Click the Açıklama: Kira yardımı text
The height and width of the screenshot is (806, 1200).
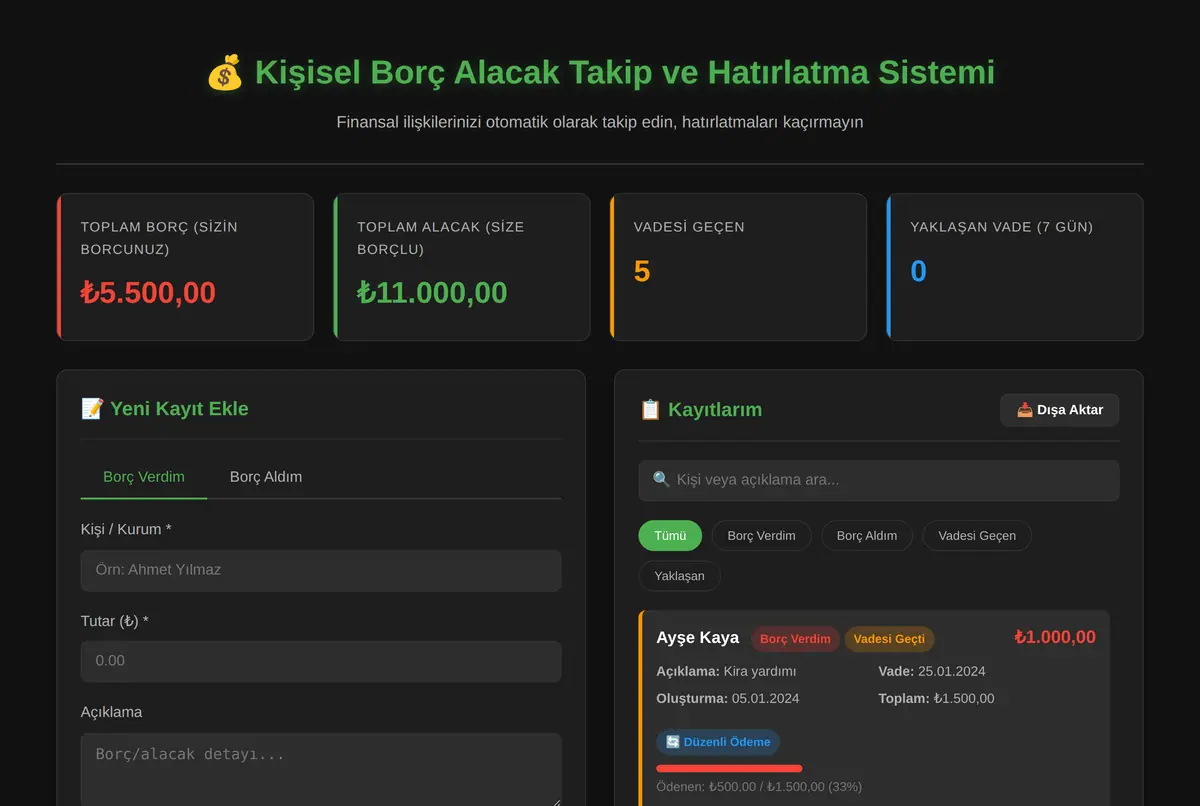pos(727,671)
